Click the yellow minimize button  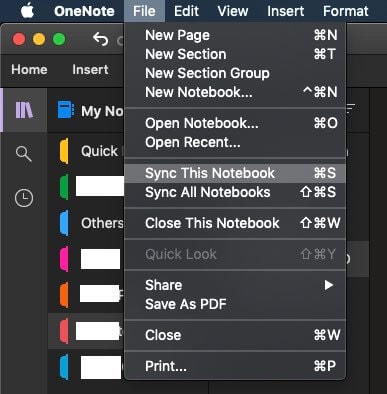pos(39,39)
